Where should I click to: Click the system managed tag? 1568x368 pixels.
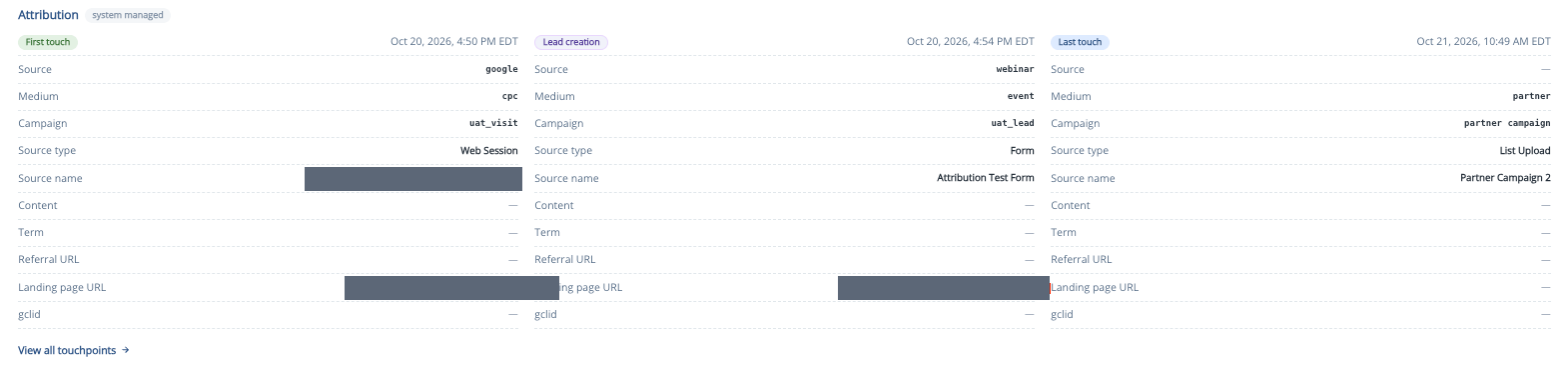coord(128,15)
